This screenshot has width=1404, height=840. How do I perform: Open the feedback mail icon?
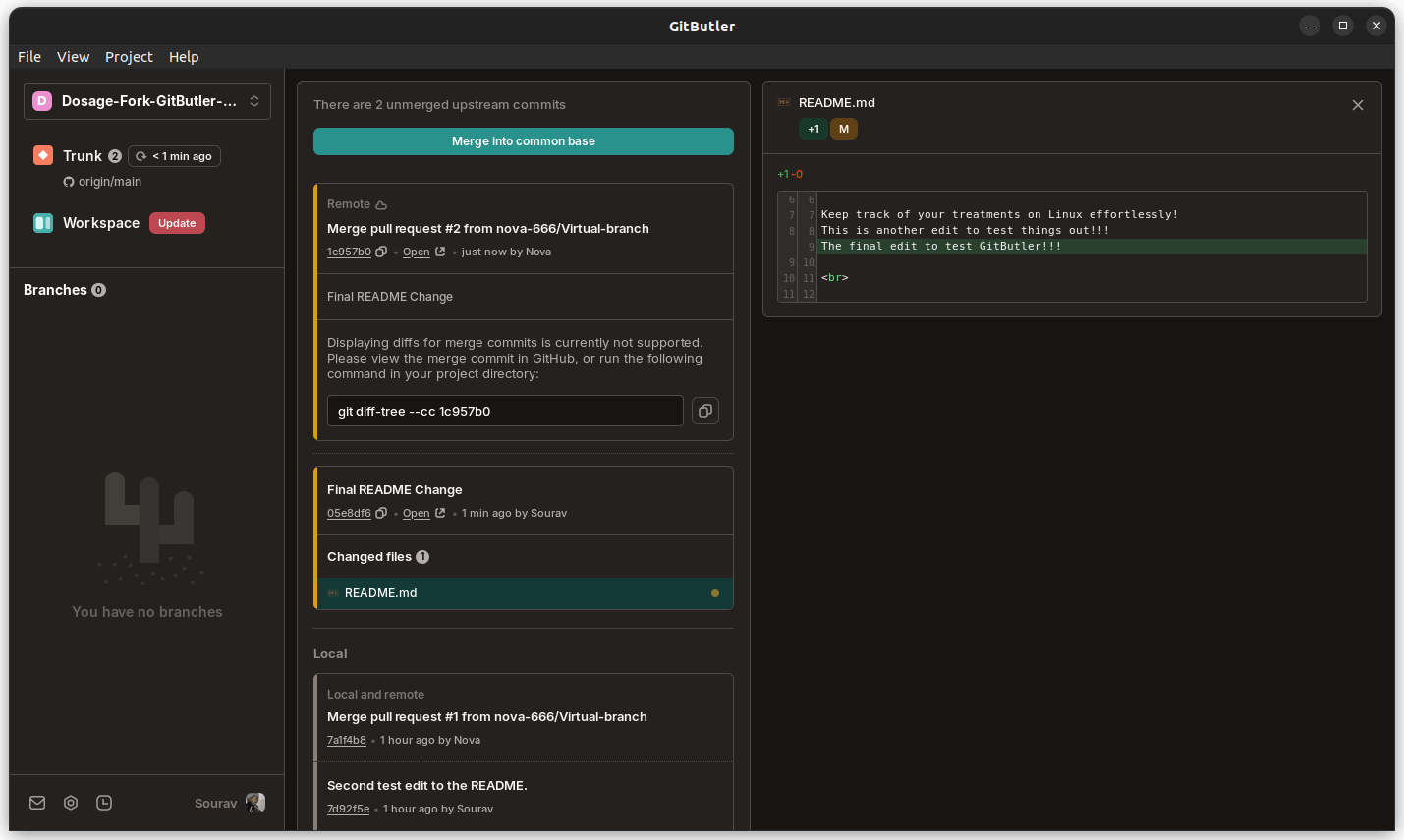36,803
